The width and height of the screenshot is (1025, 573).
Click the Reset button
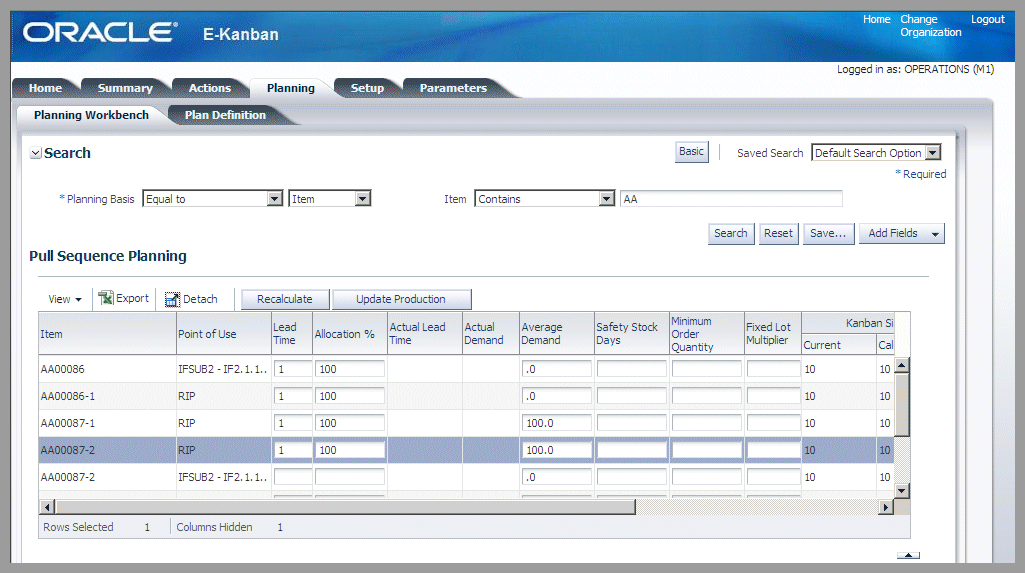[x=779, y=233]
